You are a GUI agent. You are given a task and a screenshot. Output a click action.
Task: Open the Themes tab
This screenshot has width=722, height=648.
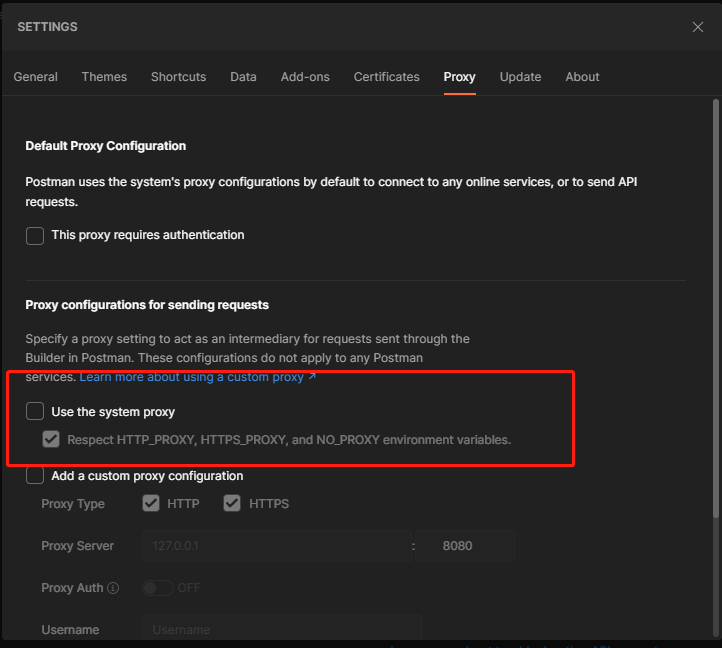click(104, 77)
